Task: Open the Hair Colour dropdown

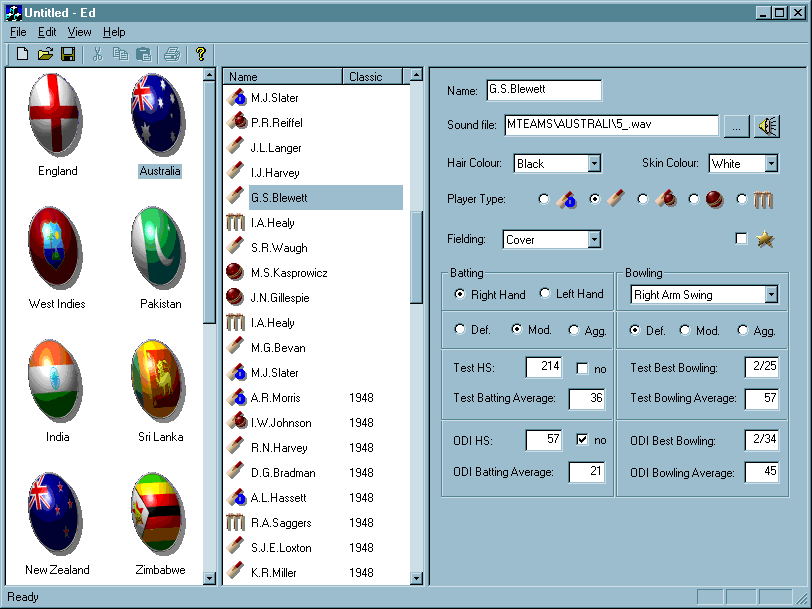Action: (594, 163)
